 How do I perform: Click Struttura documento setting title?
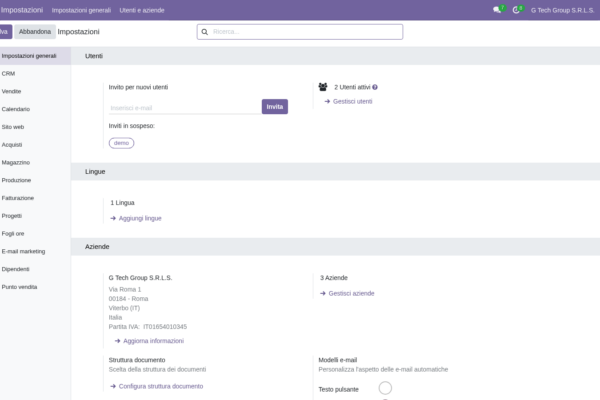point(137,360)
